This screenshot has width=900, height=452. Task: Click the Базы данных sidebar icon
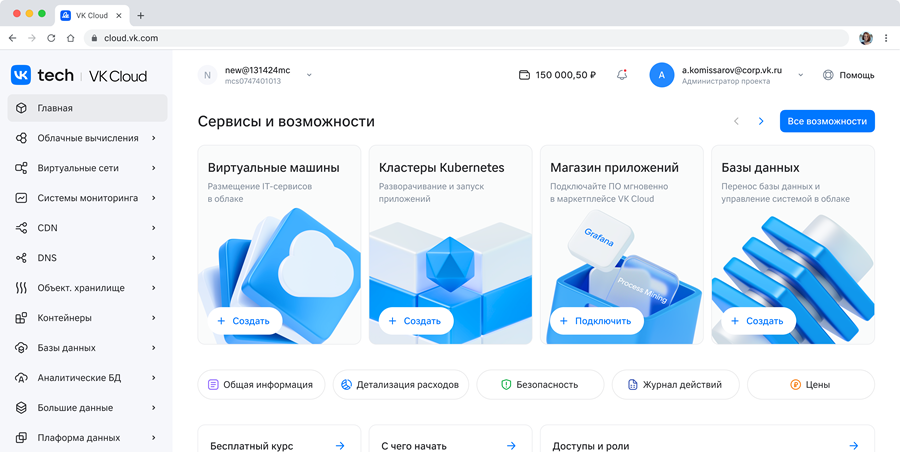tap(21, 348)
